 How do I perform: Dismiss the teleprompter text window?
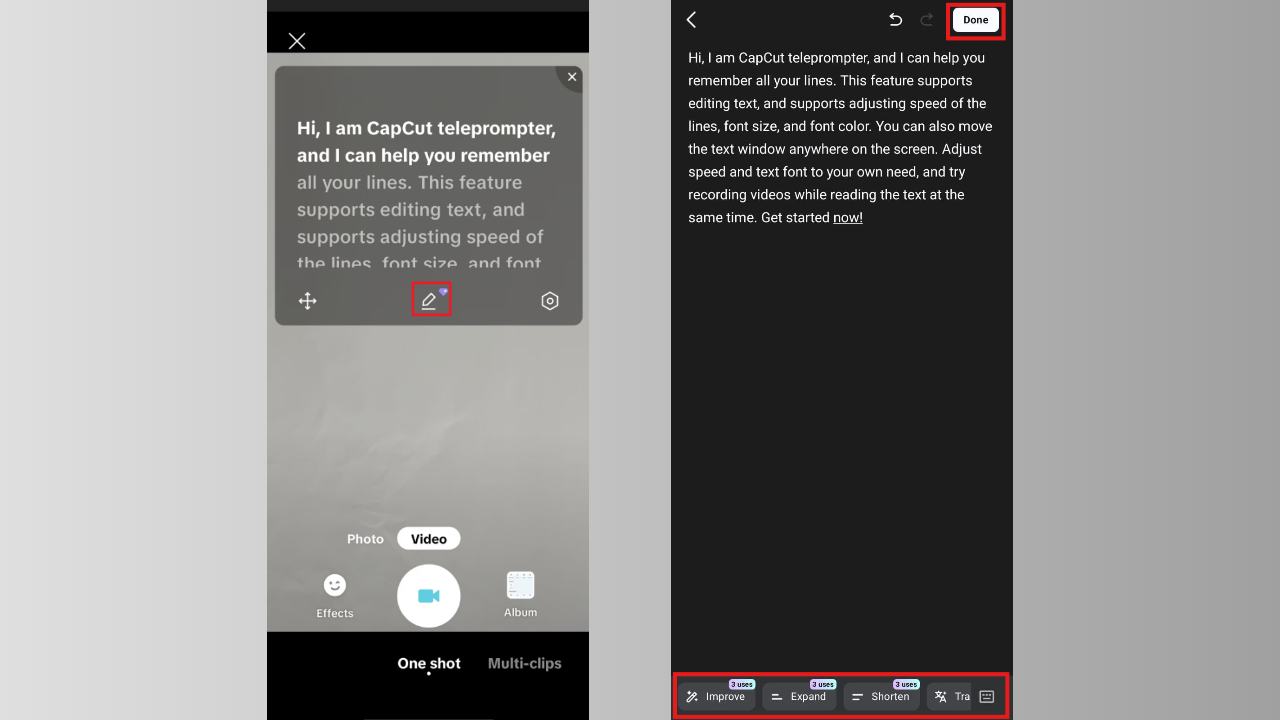[x=572, y=77]
